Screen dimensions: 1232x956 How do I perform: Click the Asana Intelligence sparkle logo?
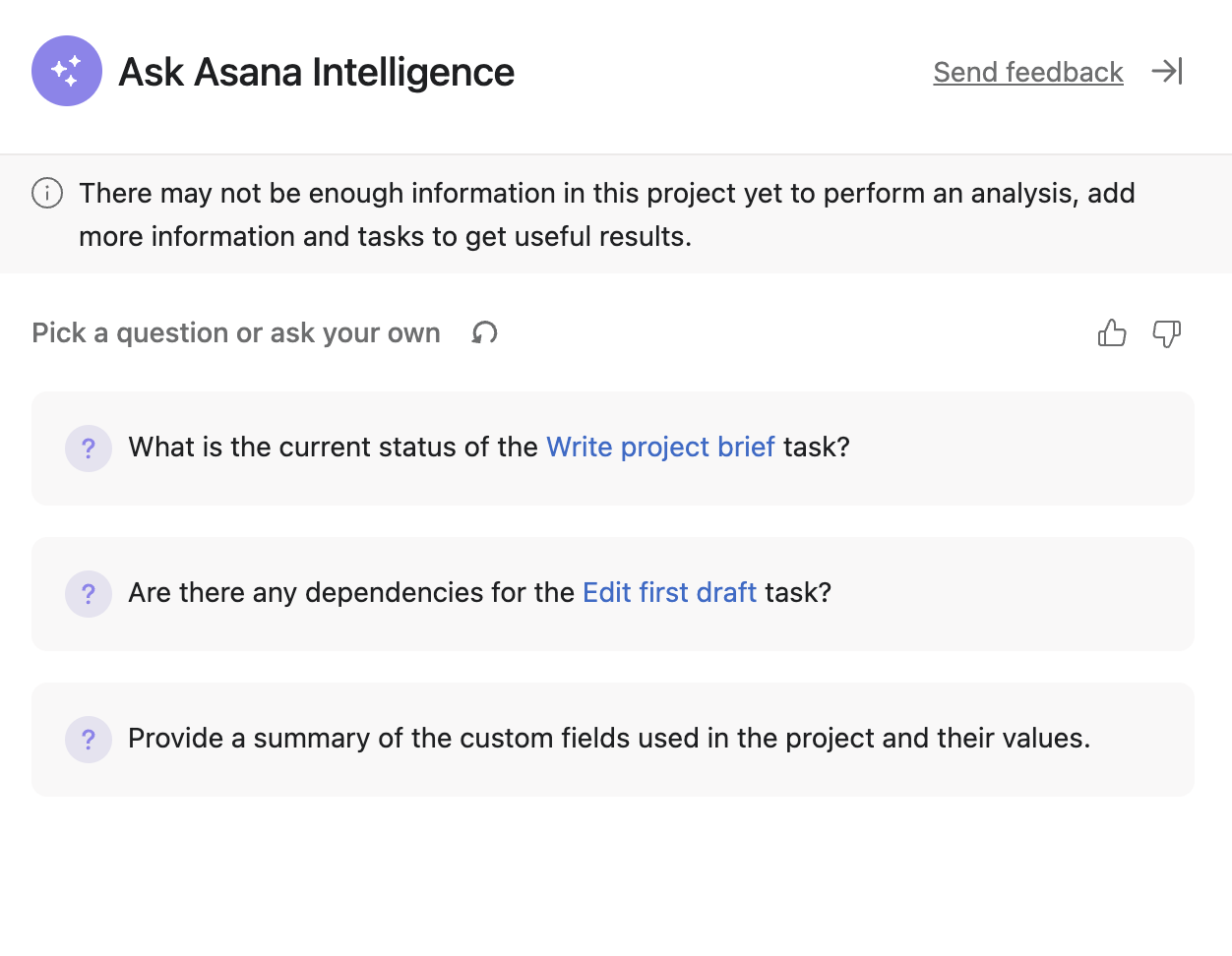(67, 71)
